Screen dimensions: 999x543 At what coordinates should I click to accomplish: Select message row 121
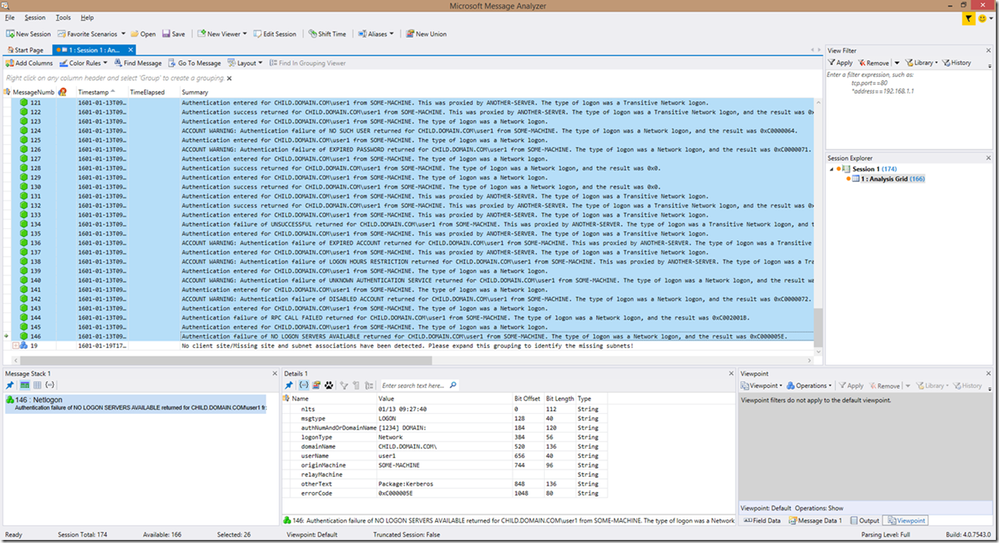408,103
